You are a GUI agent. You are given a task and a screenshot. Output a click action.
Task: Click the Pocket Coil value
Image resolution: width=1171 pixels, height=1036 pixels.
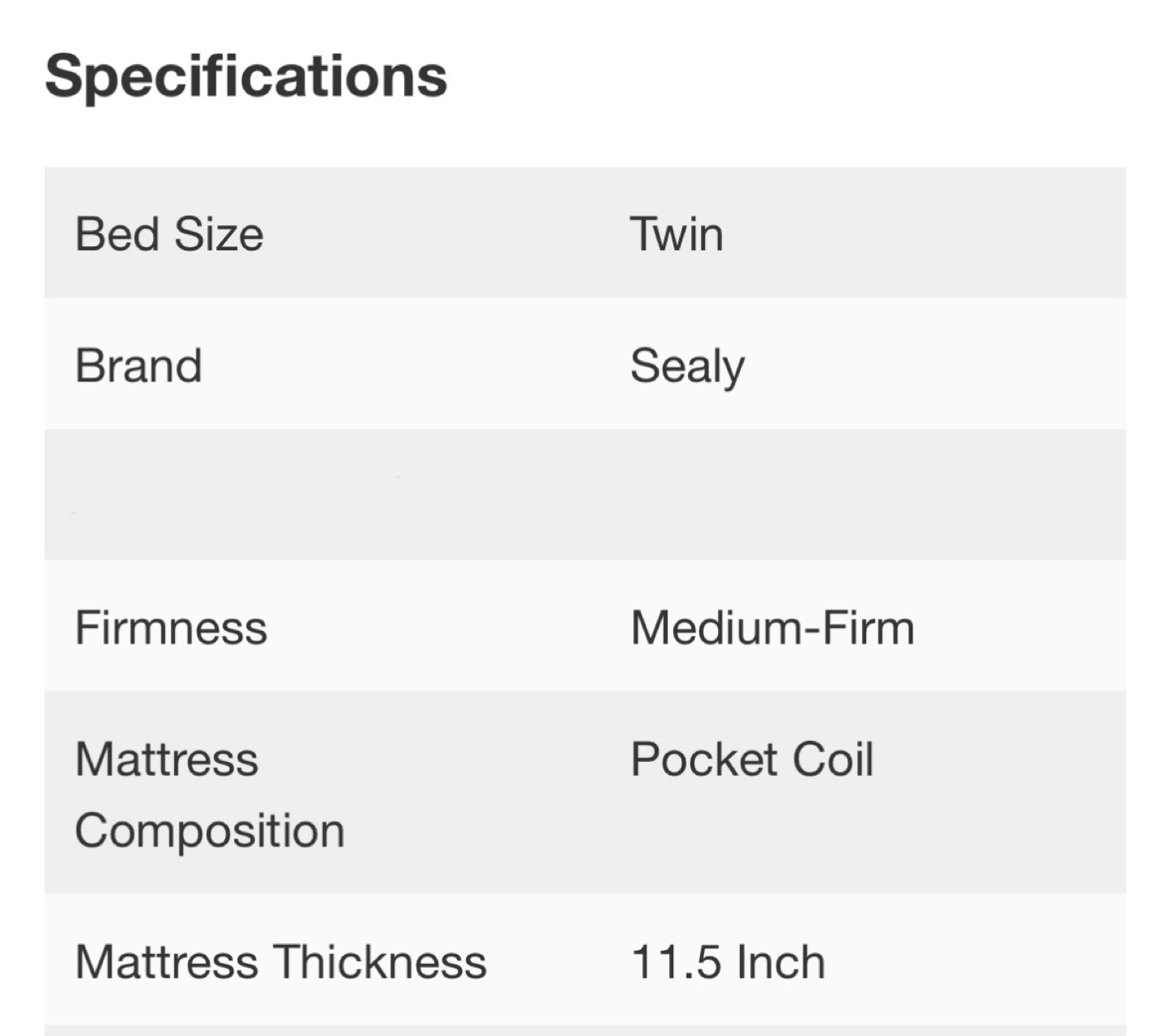(x=752, y=760)
